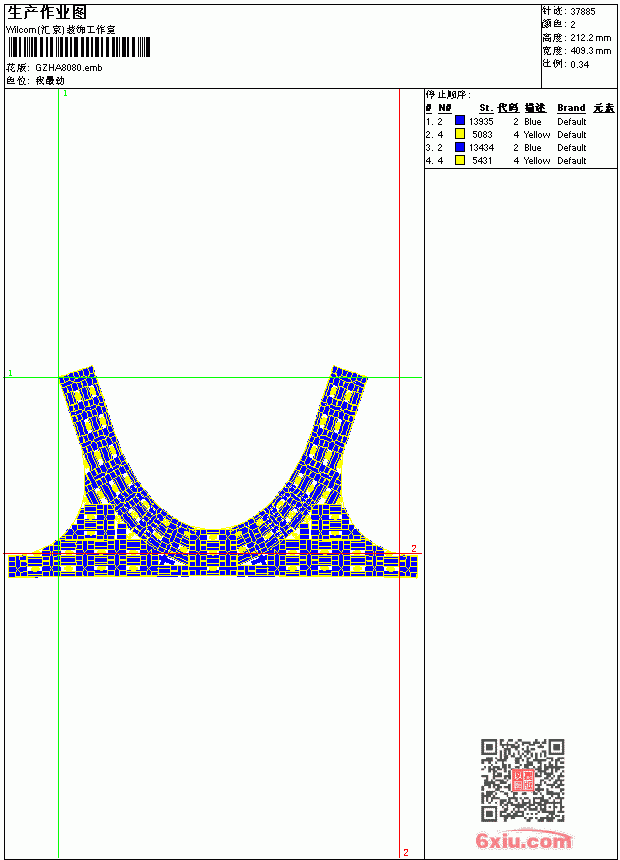Click the blue swatch in stop 3
This screenshot has height=860, width=620.
[460, 147]
